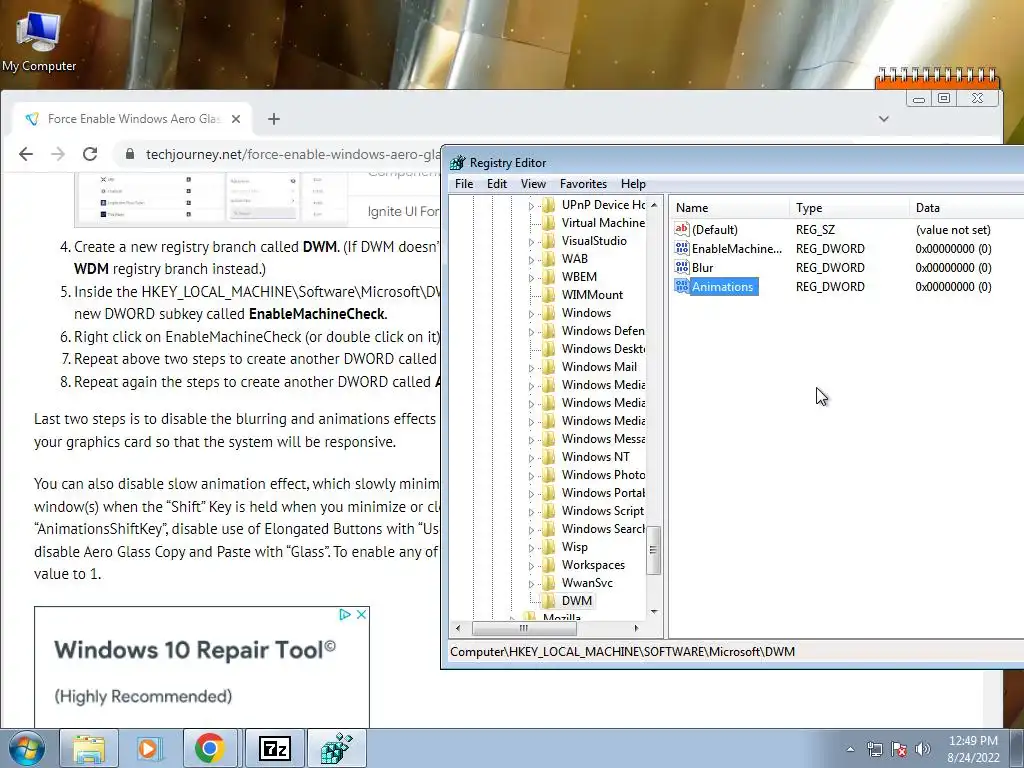Viewport: 1024px width, 768px height.
Task: Select the Windows Portable key
Action: point(603,492)
